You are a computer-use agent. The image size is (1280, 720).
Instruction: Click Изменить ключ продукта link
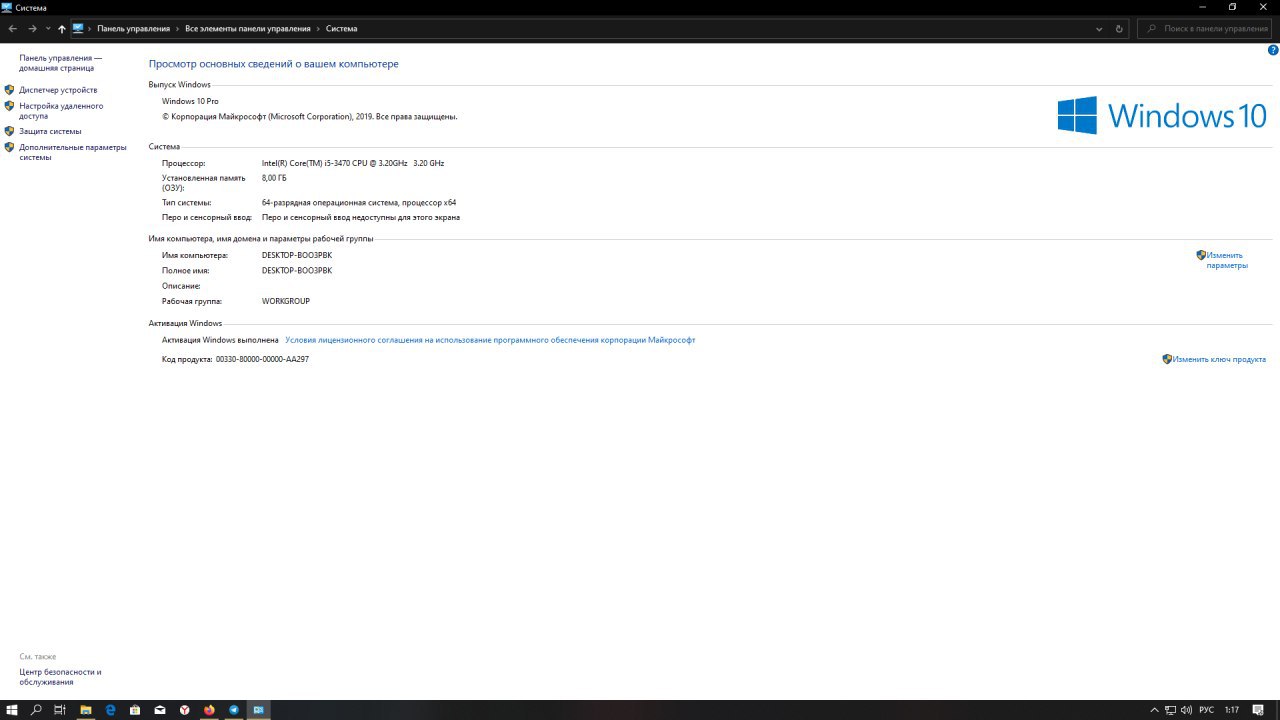pyautogui.click(x=1219, y=359)
